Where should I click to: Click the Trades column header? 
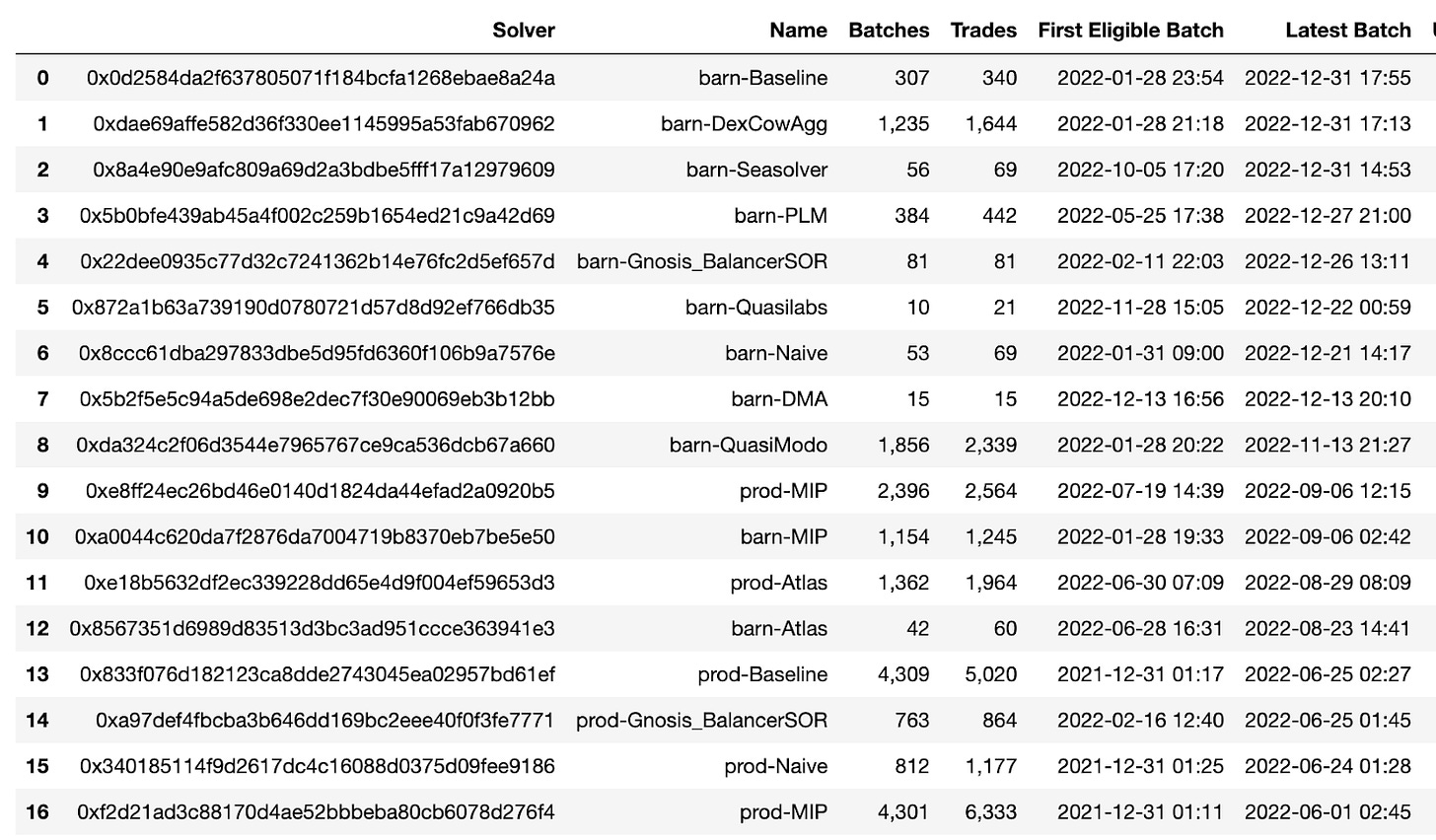[x=983, y=31]
